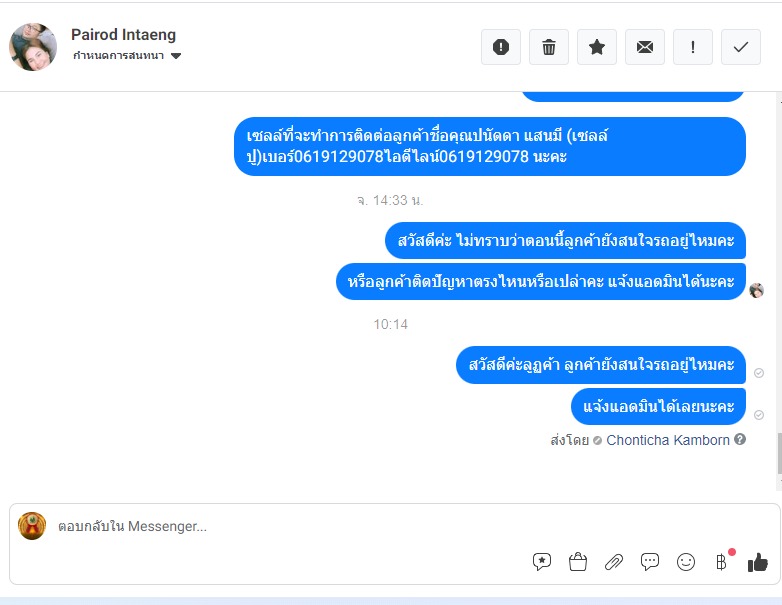The width and height of the screenshot is (782, 605).
Task: Star this conversation as follow-up
Action: point(596,47)
